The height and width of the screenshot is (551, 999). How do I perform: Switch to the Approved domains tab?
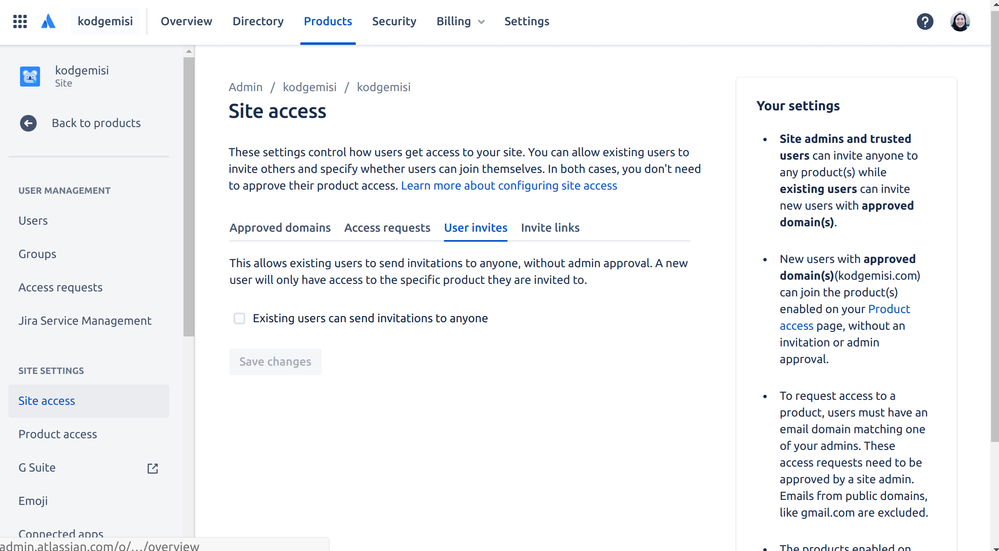[x=280, y=228]
